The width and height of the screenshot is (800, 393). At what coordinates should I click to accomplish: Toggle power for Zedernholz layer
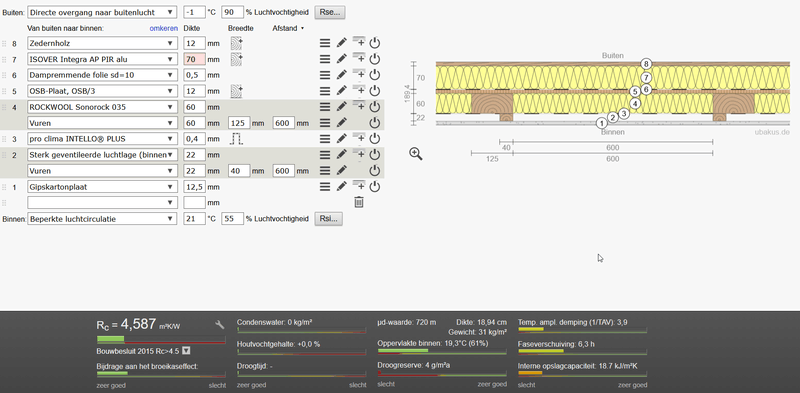click(x=375, y=43)
